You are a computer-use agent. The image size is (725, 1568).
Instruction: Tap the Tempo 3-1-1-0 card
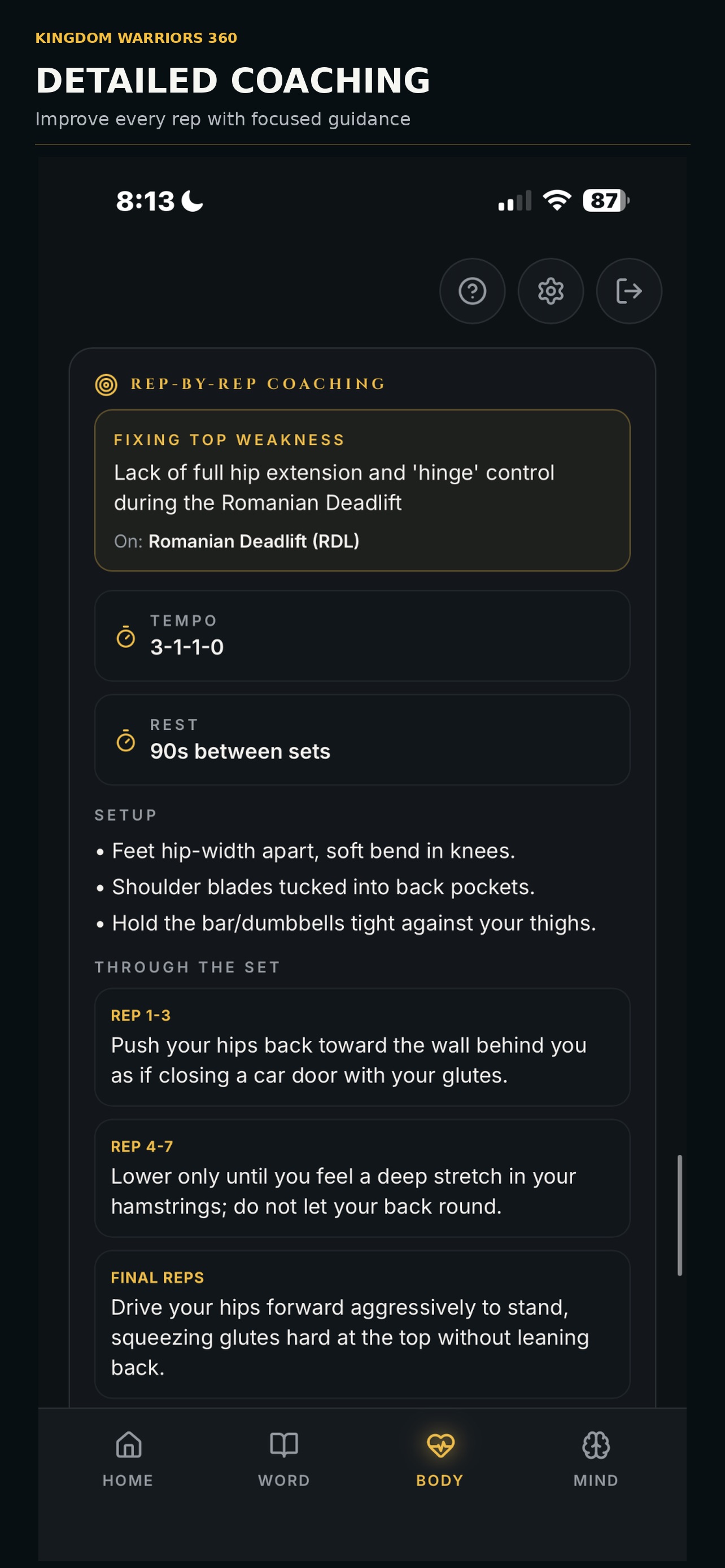362,636
